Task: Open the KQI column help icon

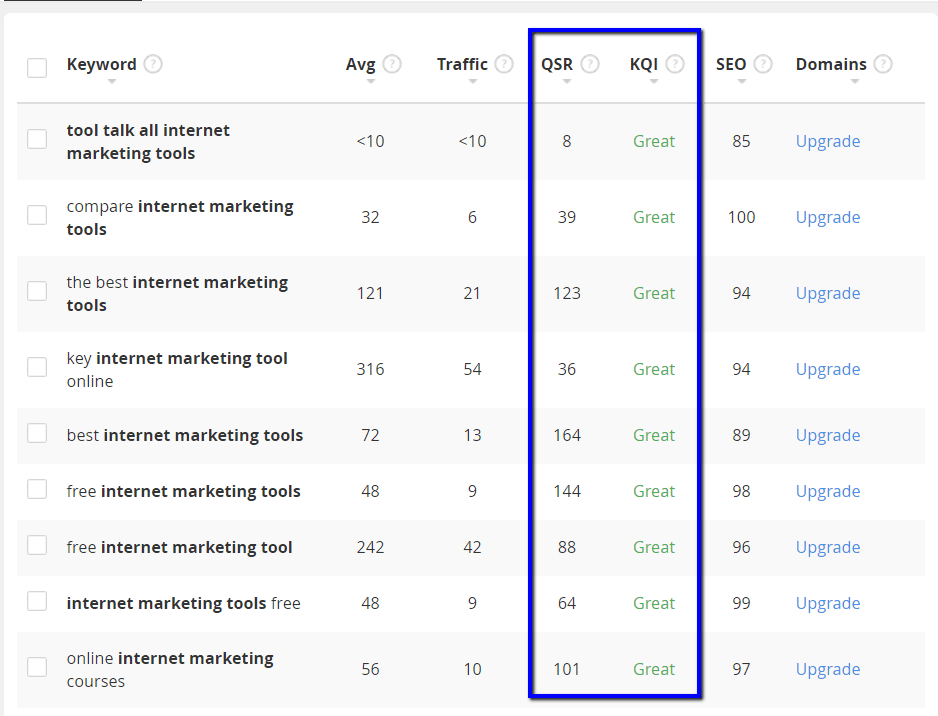Action: [x=675, y=63]
